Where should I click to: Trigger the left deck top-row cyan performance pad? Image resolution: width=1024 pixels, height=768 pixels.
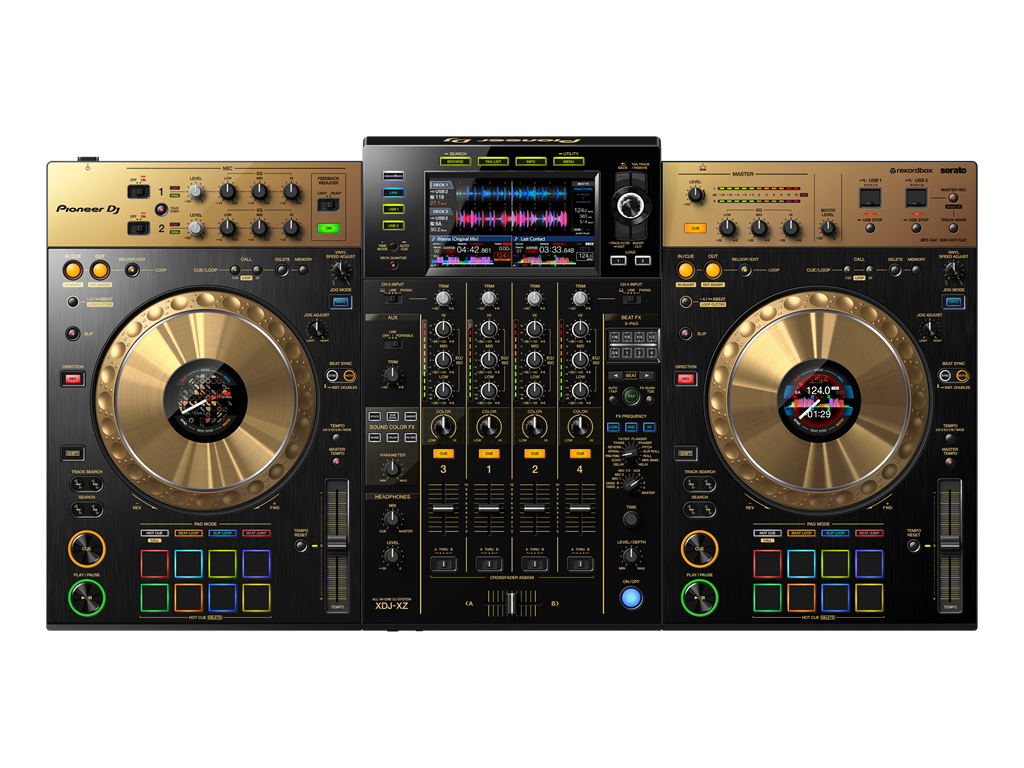pyautogui.click(x=189, y=564)
